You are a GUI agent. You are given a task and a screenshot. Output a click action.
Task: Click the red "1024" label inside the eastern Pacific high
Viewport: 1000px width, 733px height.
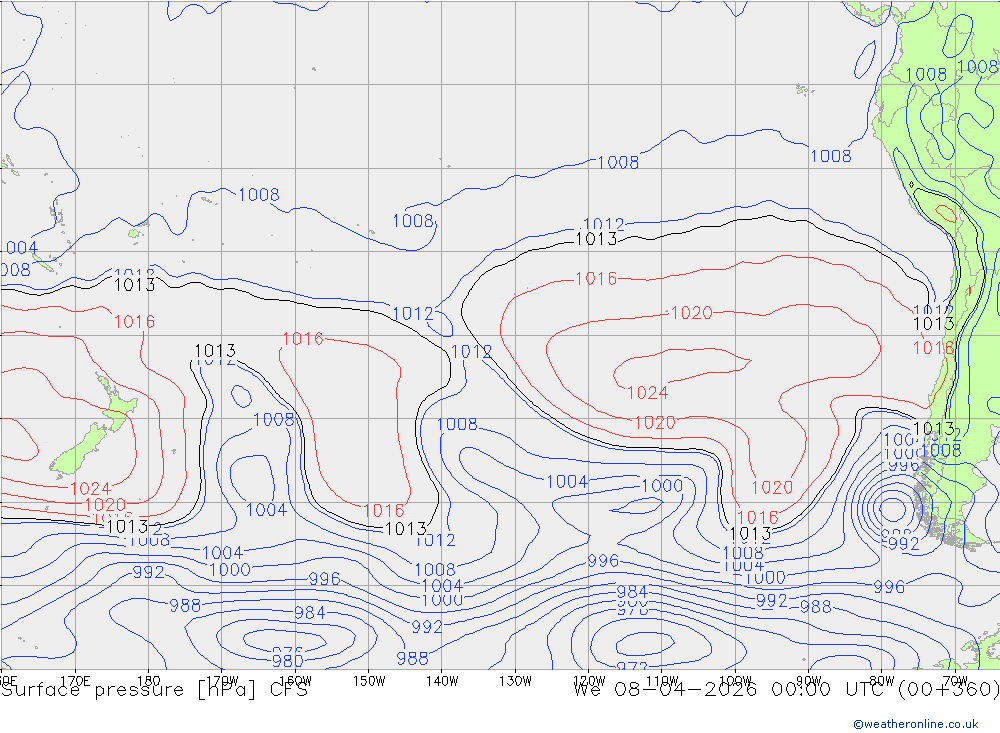click(x=647, y=392)
